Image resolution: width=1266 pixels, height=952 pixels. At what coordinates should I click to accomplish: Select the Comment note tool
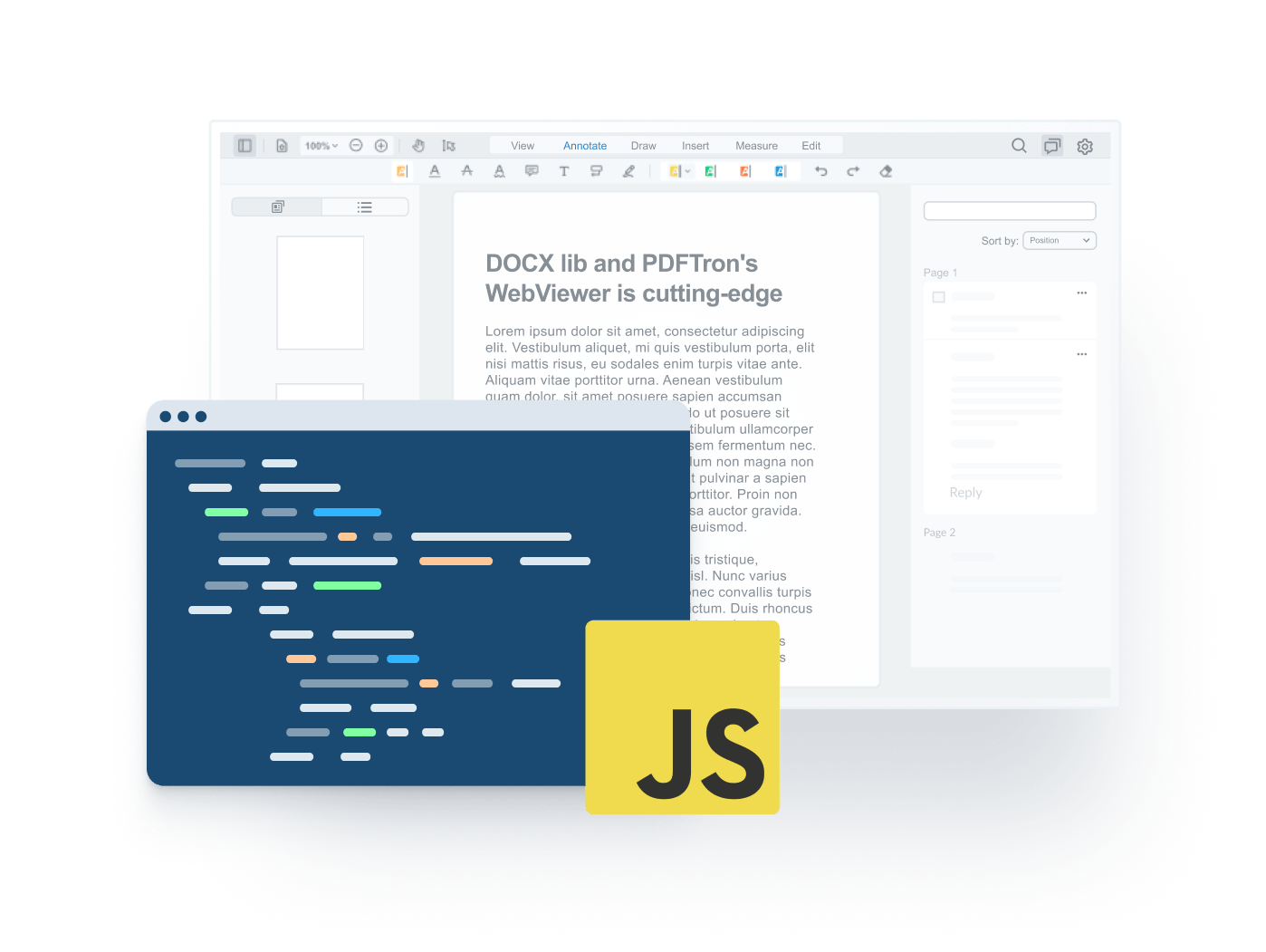[532, 171]
